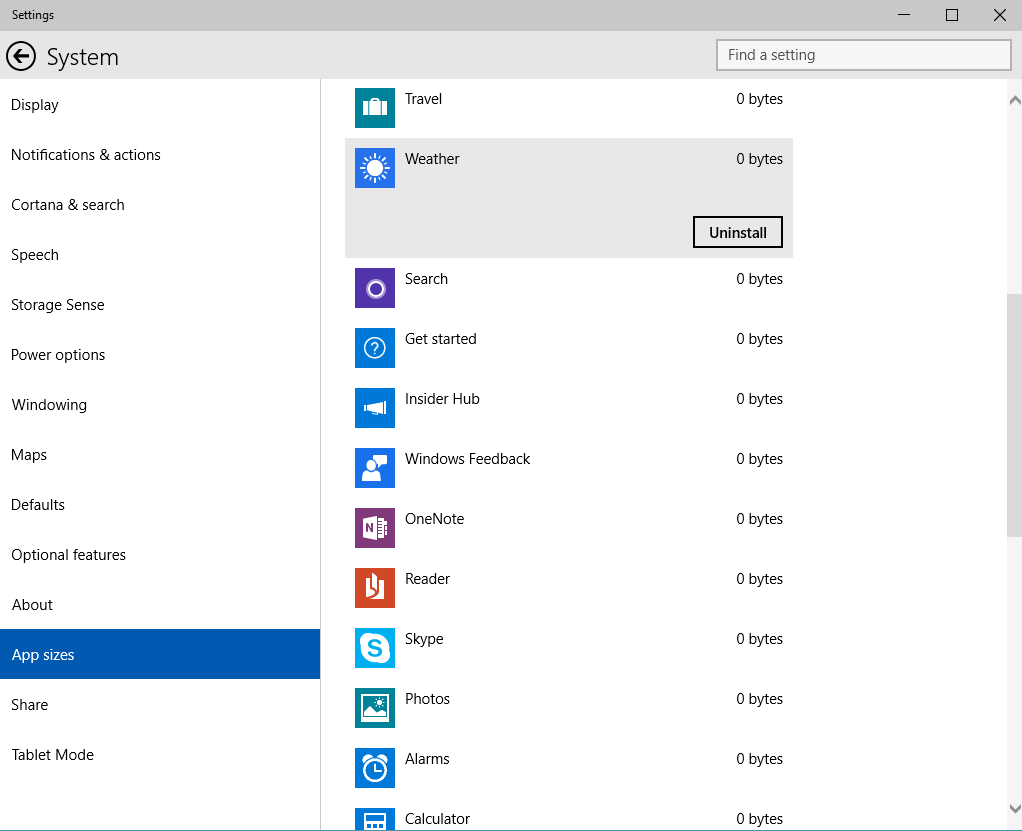1022x831 pixels.
Task: Open Share settings
Action: [x=160, y=705]
